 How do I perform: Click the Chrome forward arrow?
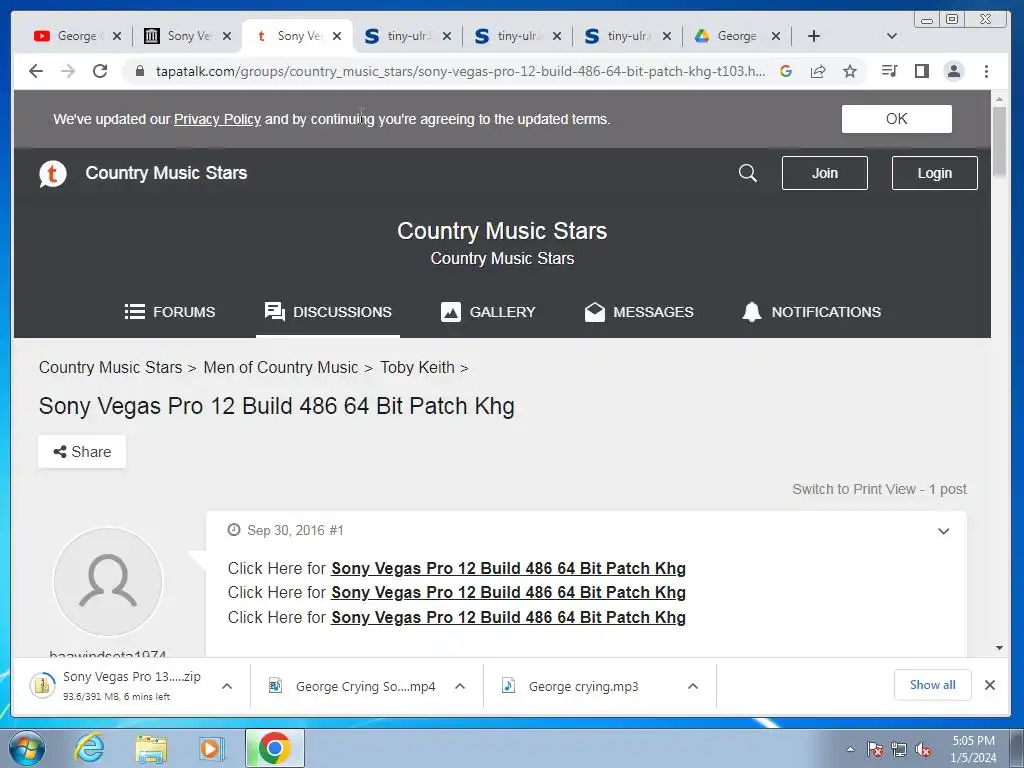pos(68,71)
